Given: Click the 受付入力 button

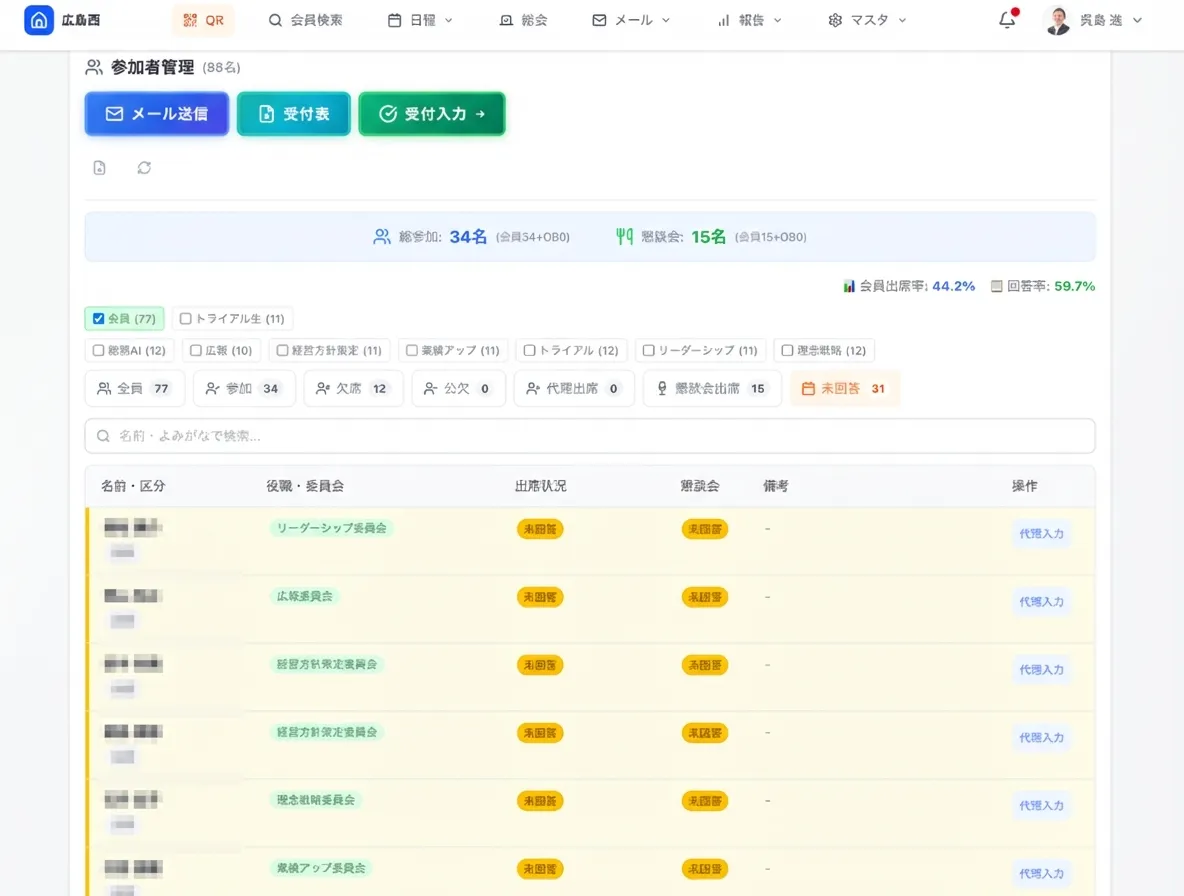Looking at the screenshot, I should (x=431, y=114).
